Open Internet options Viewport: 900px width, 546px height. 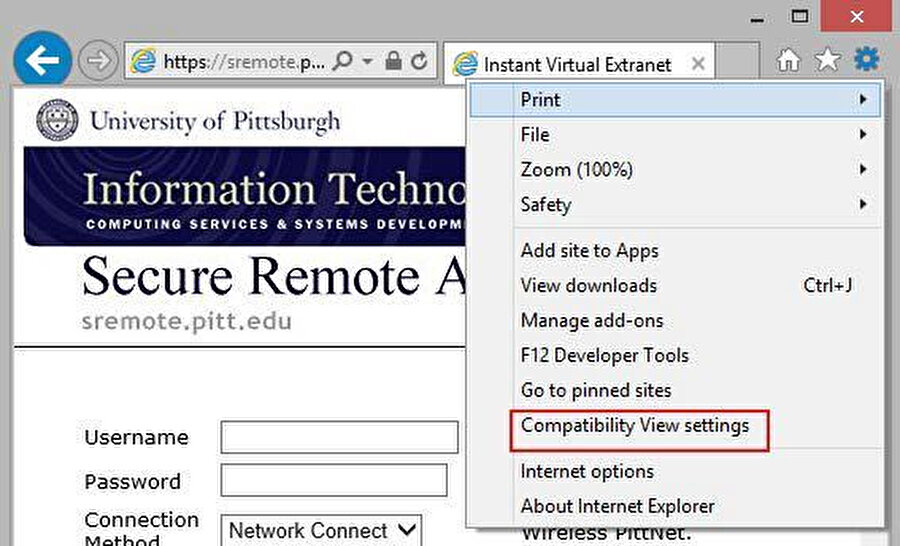click(x=675, y=471)
